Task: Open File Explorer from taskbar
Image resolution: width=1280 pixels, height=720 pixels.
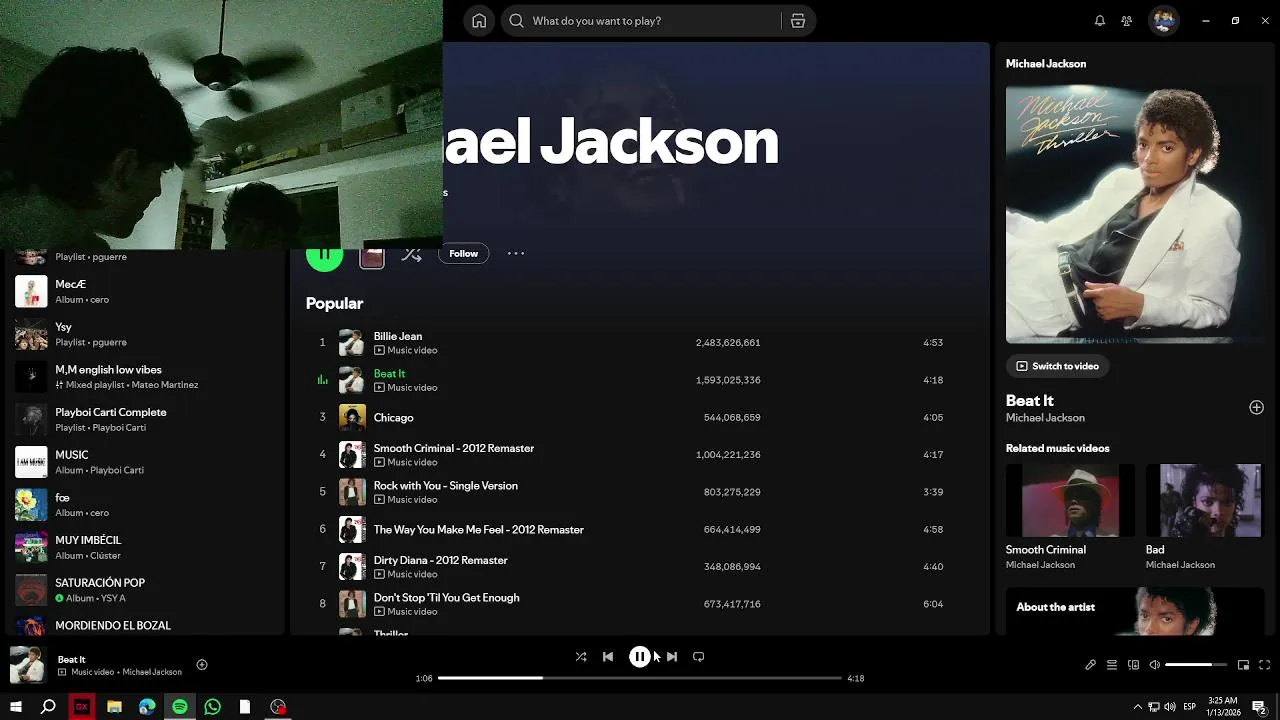Action: click(114, 707)
